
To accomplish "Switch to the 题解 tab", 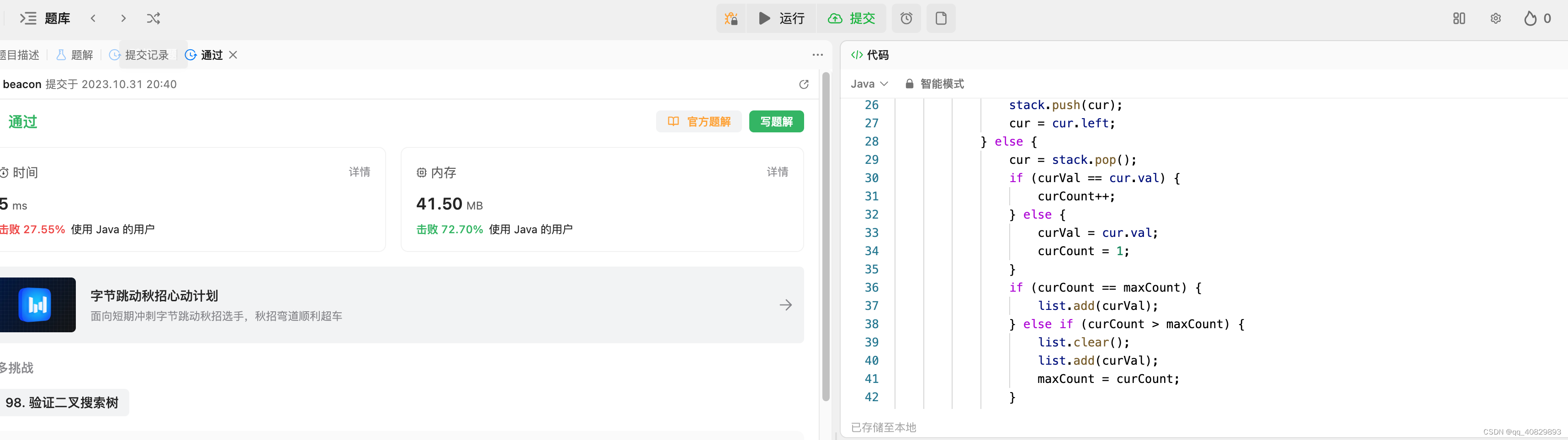I will coord(74,55).
